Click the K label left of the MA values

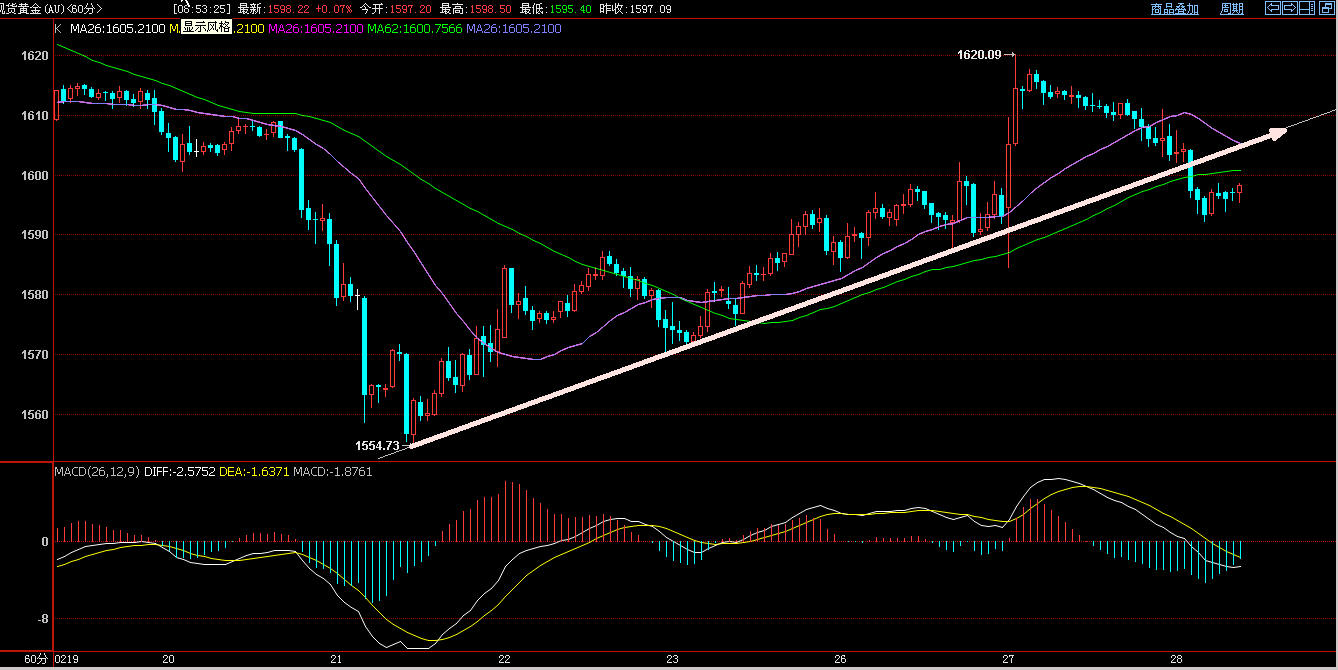point(59,29)
